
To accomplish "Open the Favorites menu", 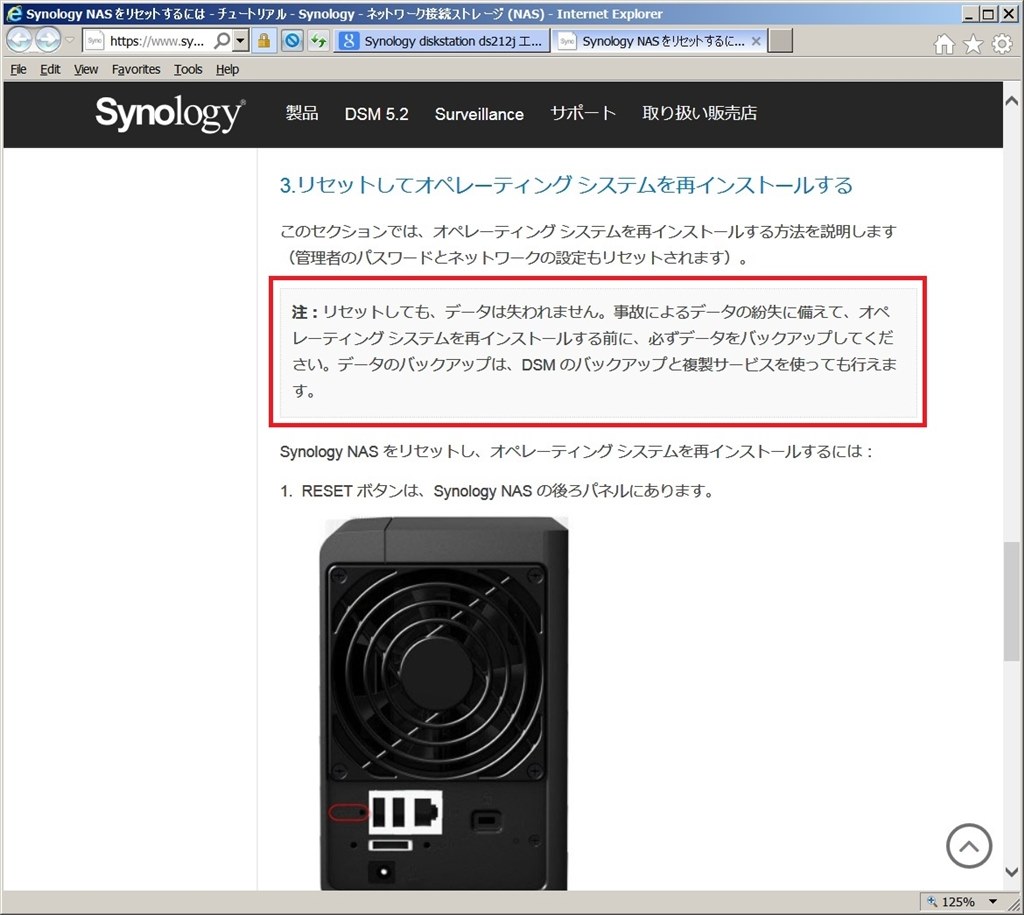I will pos(136,69).
